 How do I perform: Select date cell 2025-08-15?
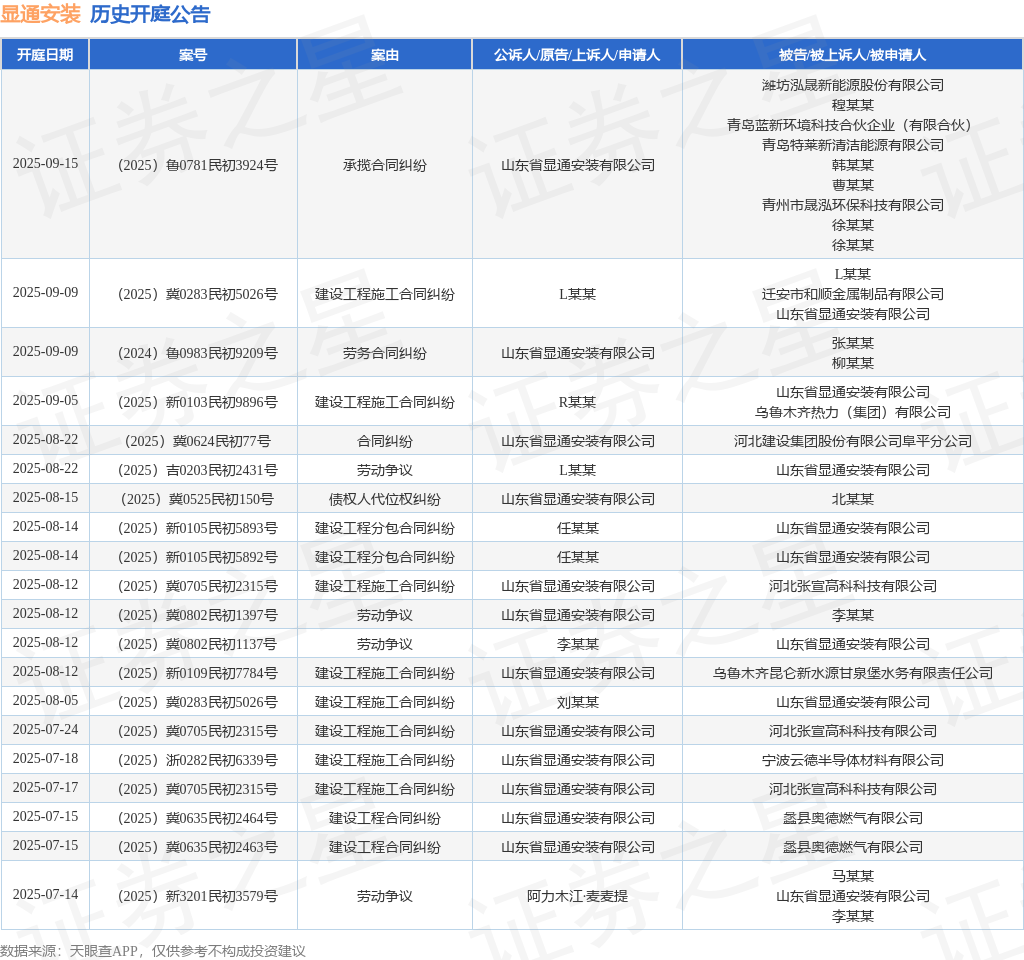click(x=45, y=498)
